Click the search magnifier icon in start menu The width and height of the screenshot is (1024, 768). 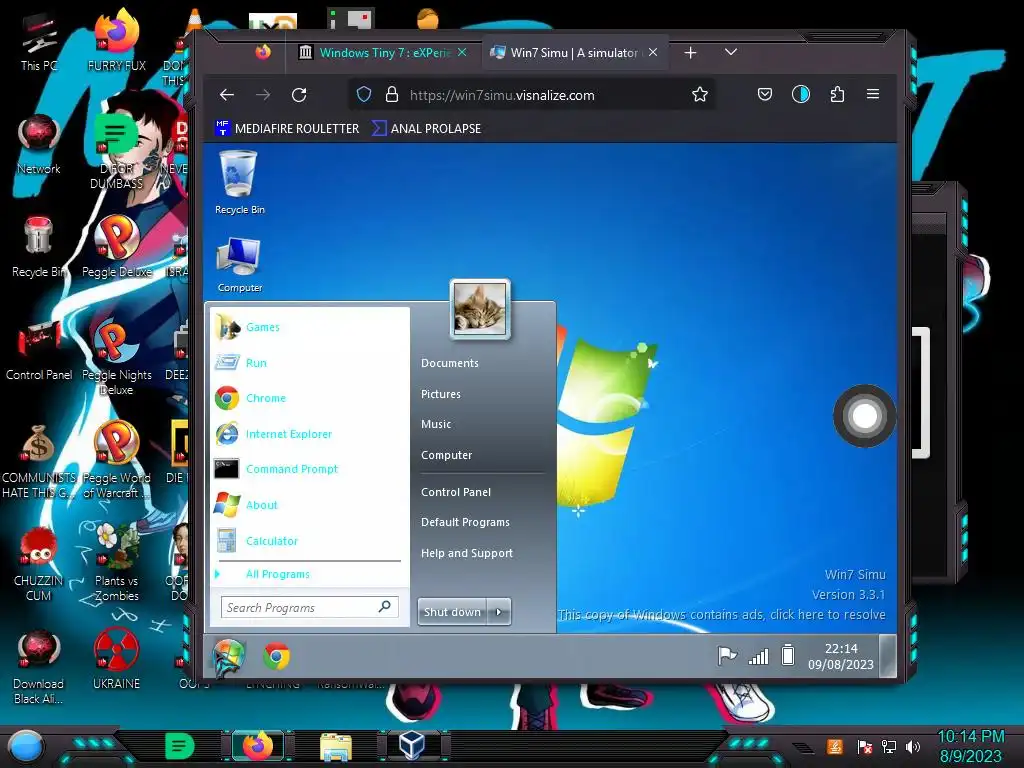(x=385, y=607)
